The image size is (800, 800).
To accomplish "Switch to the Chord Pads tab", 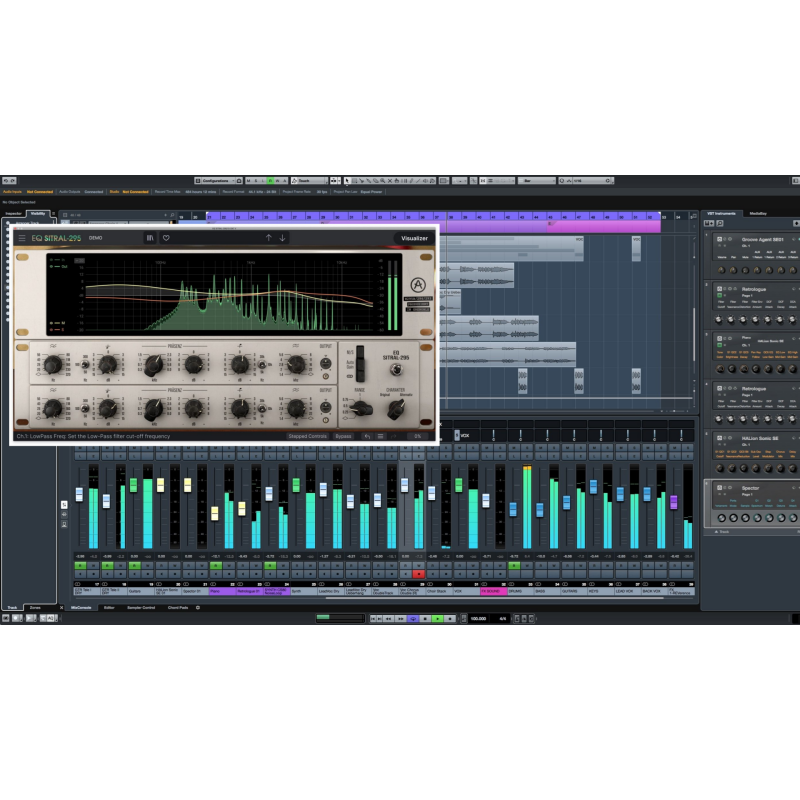I will (178, 608).
